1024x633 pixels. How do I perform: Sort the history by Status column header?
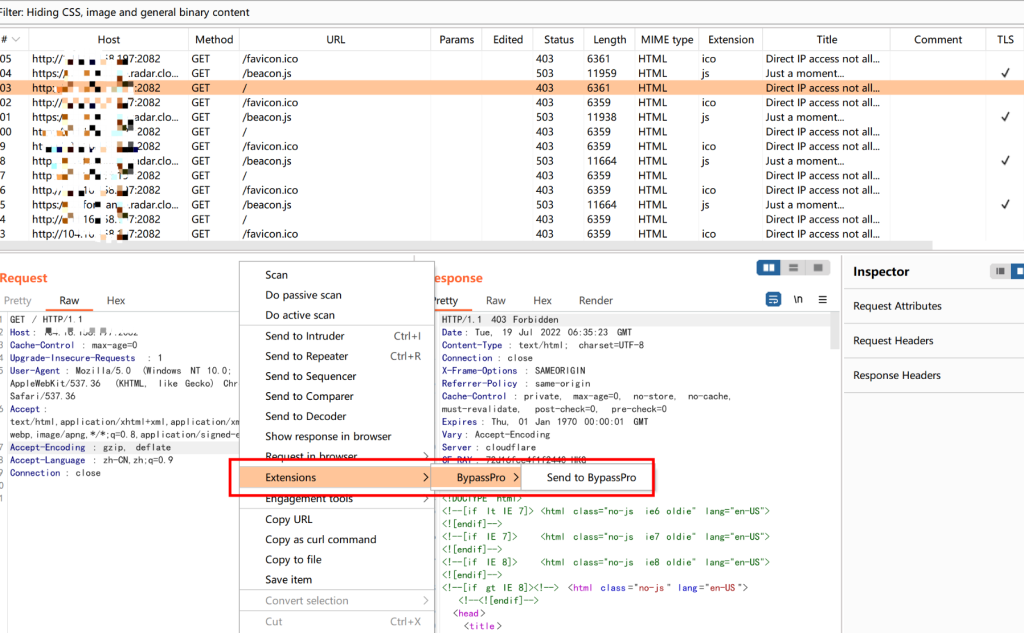(559, 40)
